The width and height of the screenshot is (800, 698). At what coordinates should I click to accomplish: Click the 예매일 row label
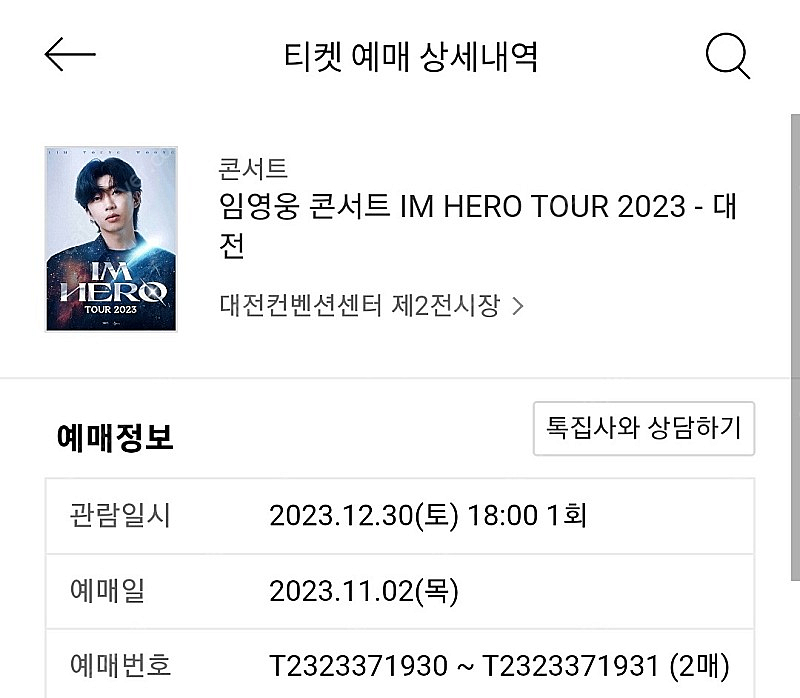pos(107,591)
